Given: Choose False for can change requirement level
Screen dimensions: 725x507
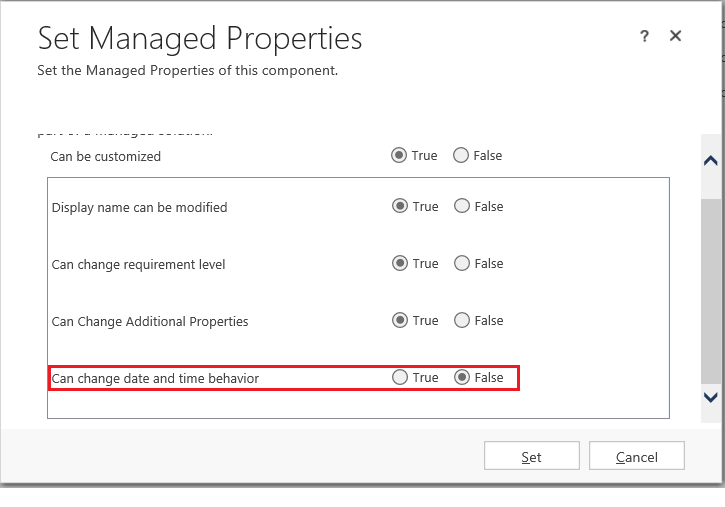Looking at the screenshot, I should pos(461,264).
